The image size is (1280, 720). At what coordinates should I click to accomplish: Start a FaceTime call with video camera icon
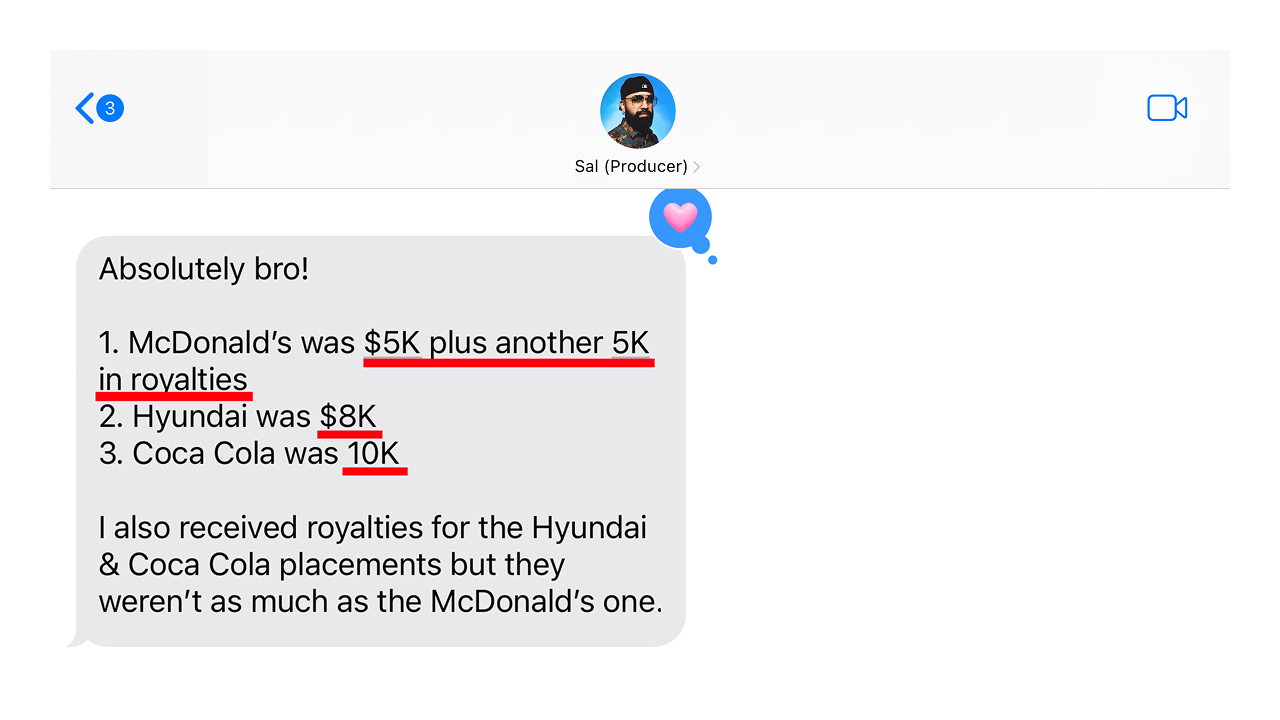tap(1167, 108)
